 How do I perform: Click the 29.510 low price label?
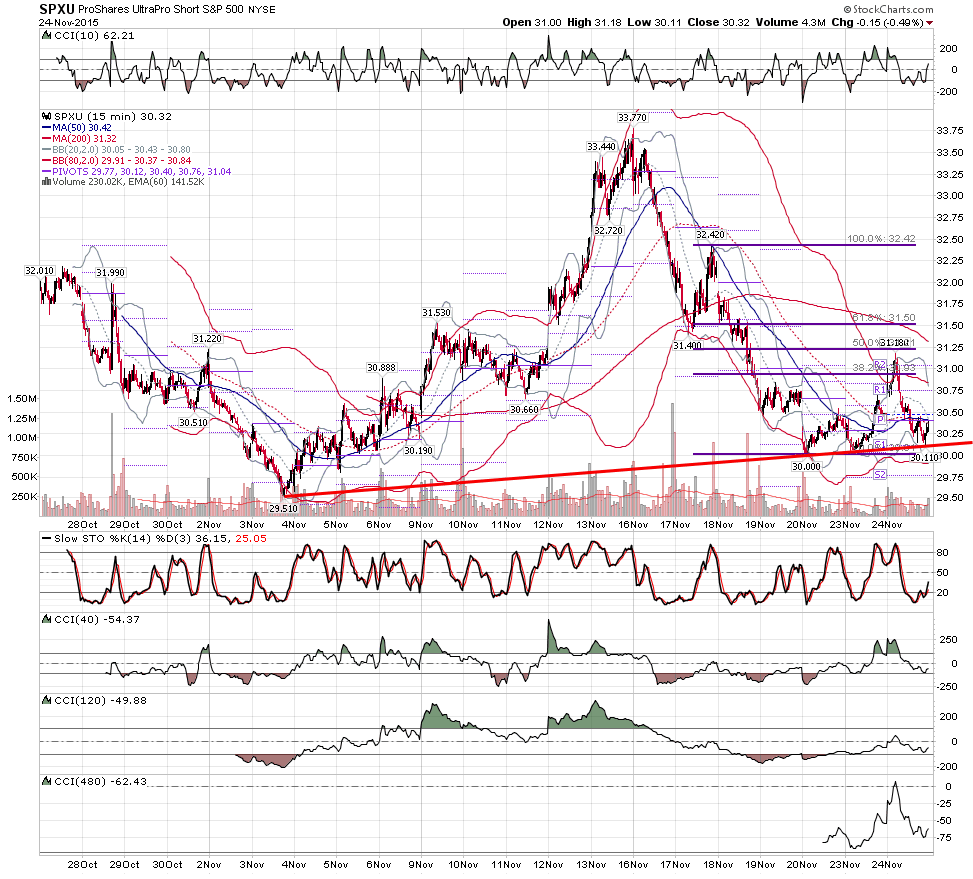(283, 509)
